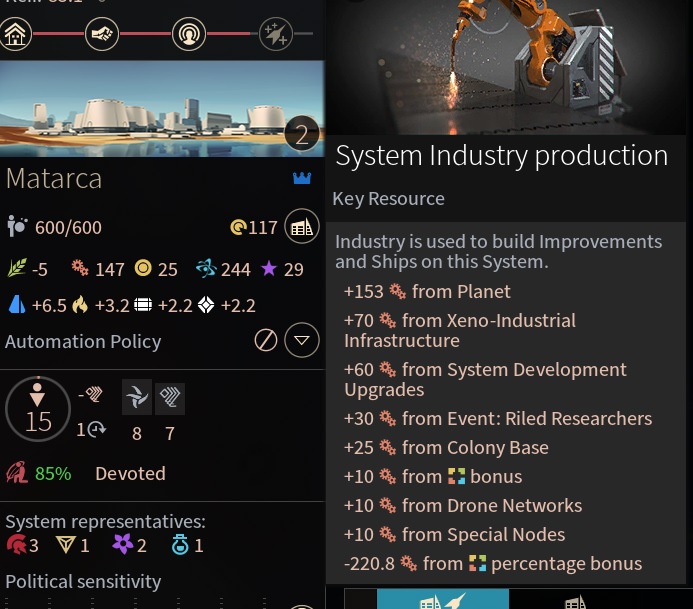This screenshot has height=609, width=693.
Task: Click the Matarca system name
Action: 54,180
